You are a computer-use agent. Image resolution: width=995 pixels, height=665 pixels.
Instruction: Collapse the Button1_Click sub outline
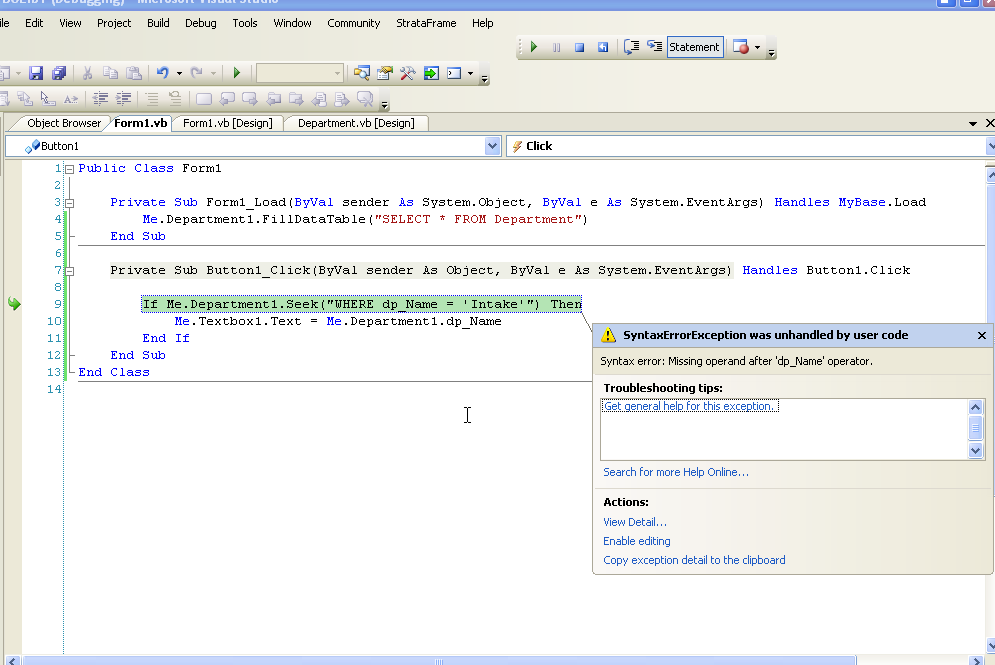pos(69,271)
